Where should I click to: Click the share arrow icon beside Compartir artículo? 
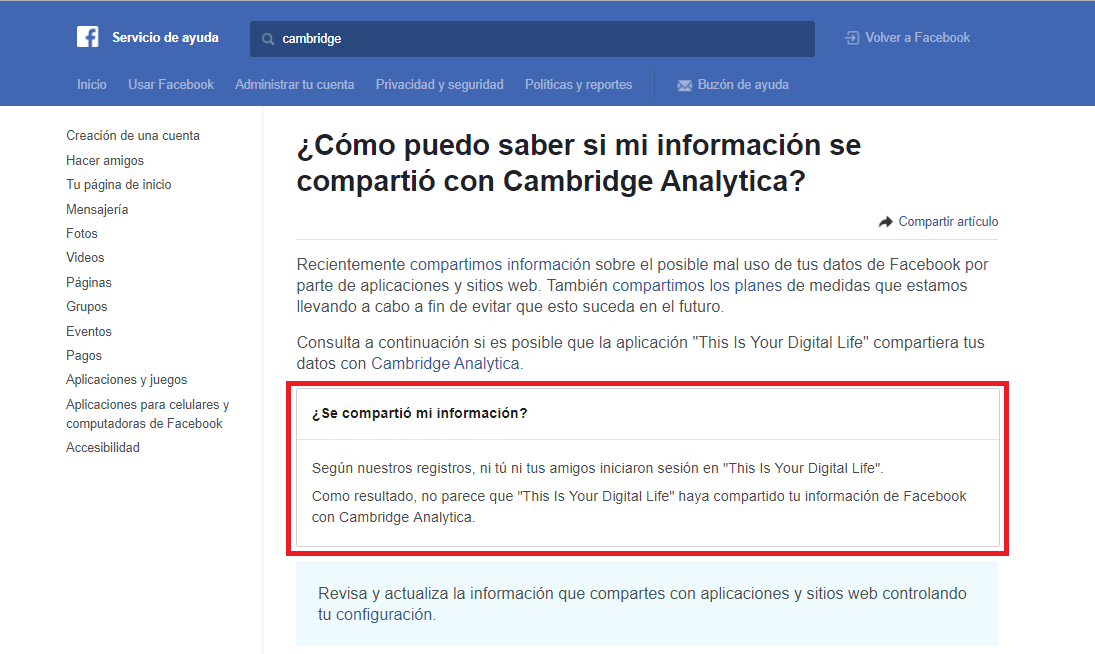(x=885, y=222)
